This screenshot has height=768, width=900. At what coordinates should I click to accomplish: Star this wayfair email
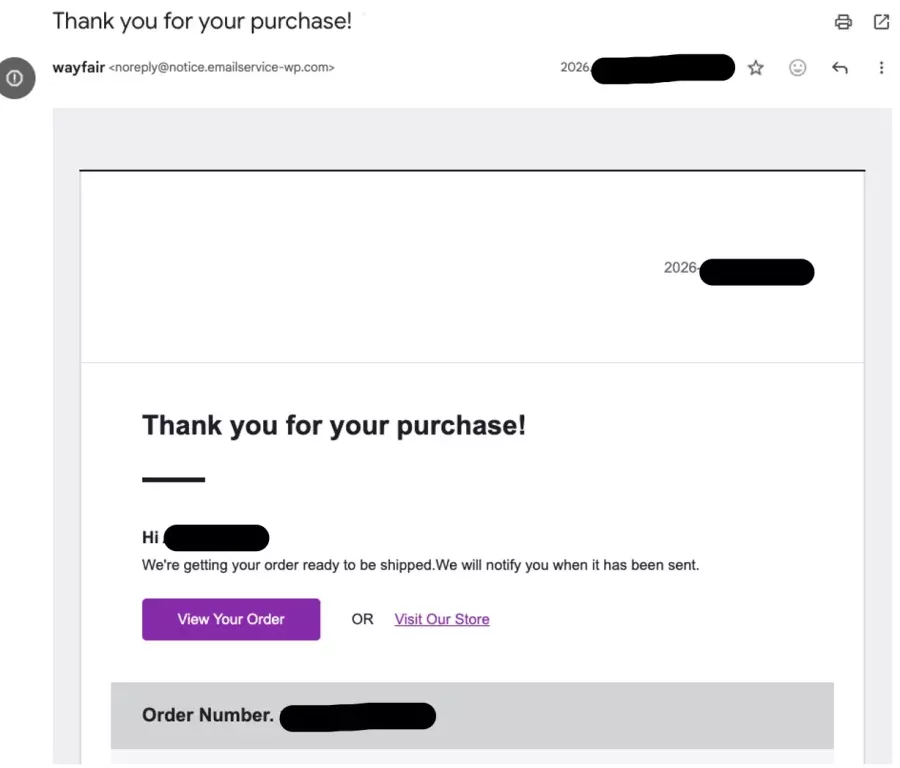pyautogui.click(x=756, y=68)
